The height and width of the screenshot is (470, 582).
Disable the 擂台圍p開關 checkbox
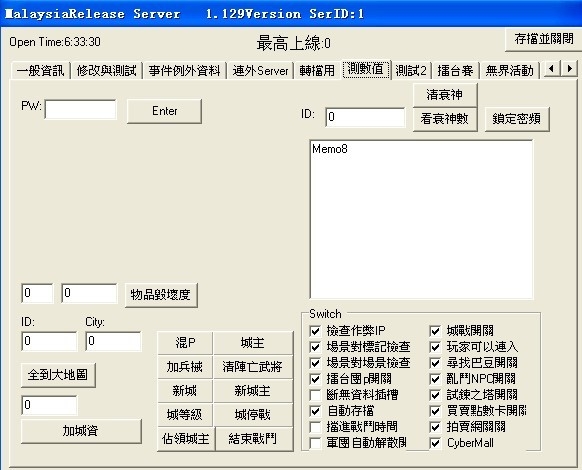pos(315,379)
